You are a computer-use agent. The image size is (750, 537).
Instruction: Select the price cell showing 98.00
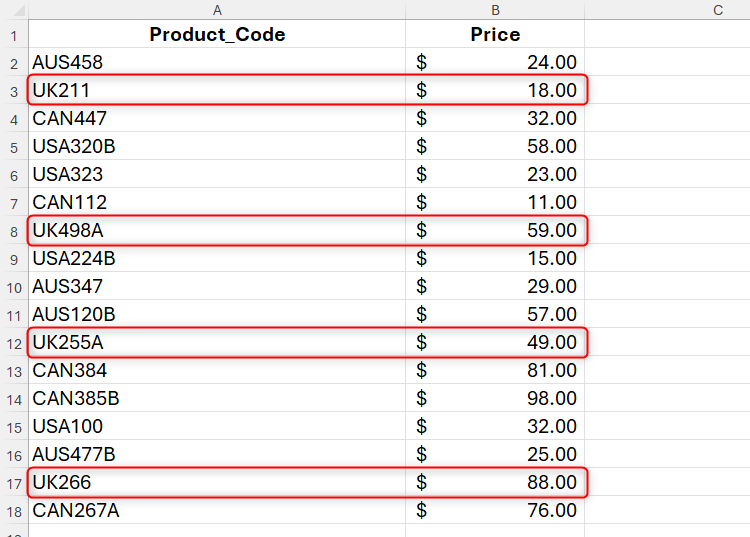pos(495,399)
